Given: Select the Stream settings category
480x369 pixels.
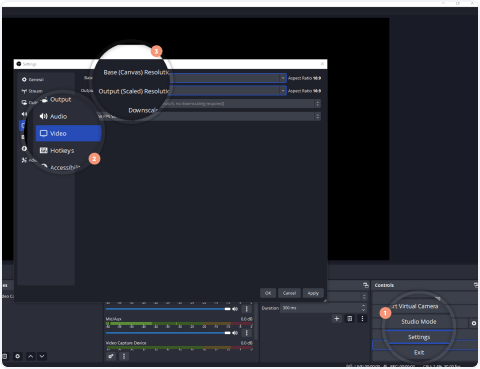Looking at the screenshot, I should (x=32, y=91).
